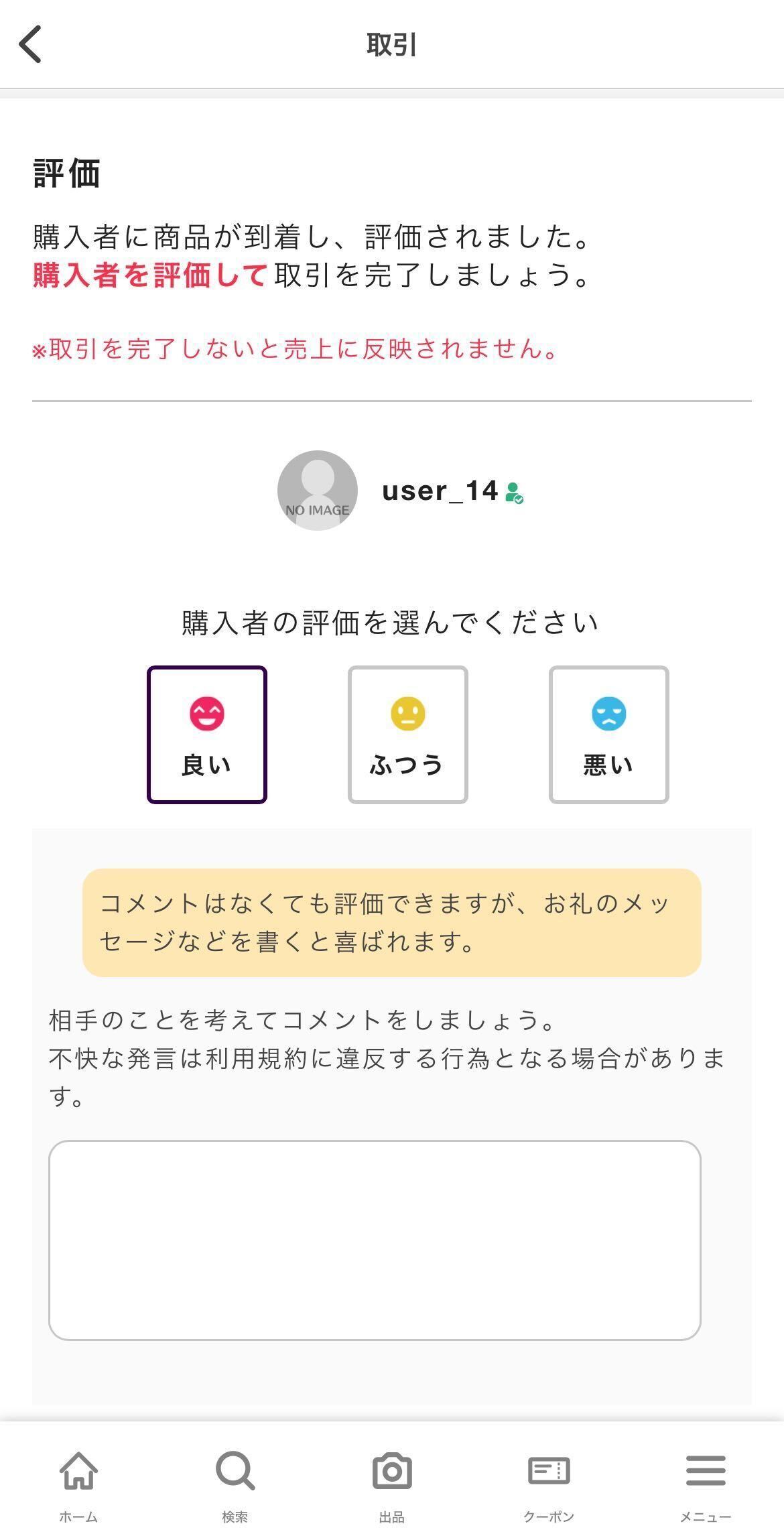Click the red ※取引を完了しないと warning note
Viewport: 784px width, 1534px height.
click(295, 348)
